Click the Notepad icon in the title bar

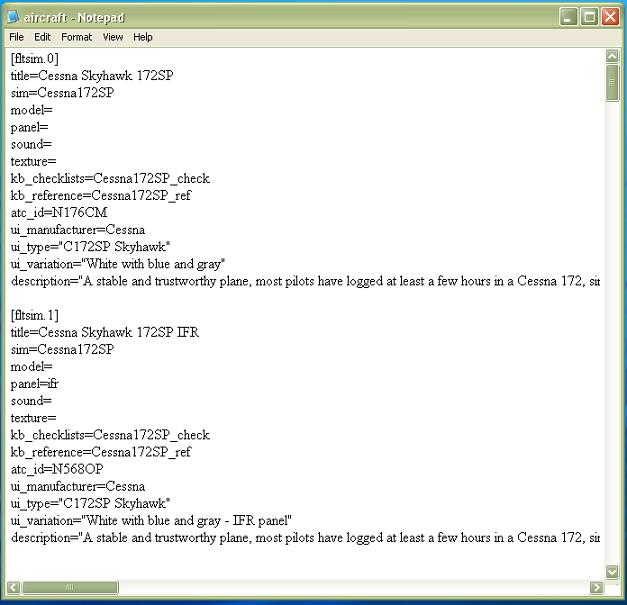click(x=13, y=17)
